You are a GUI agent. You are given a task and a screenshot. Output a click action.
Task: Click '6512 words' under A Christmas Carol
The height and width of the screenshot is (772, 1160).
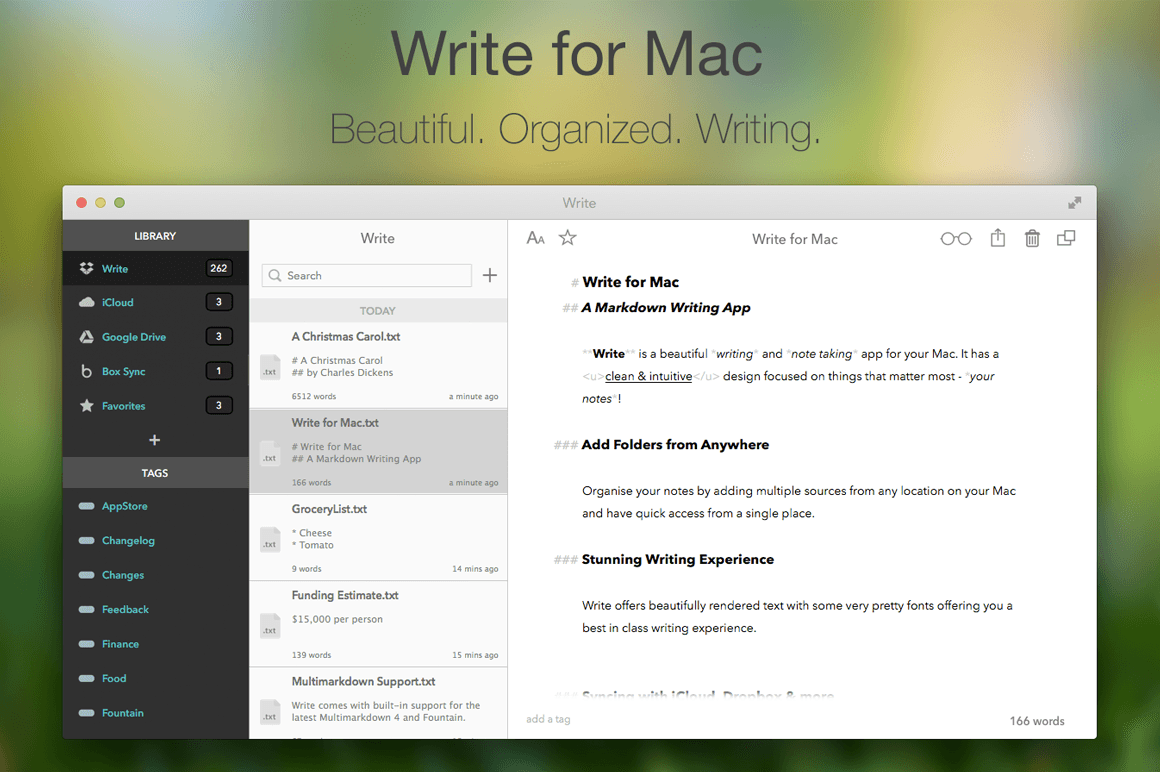pos(314,396)
